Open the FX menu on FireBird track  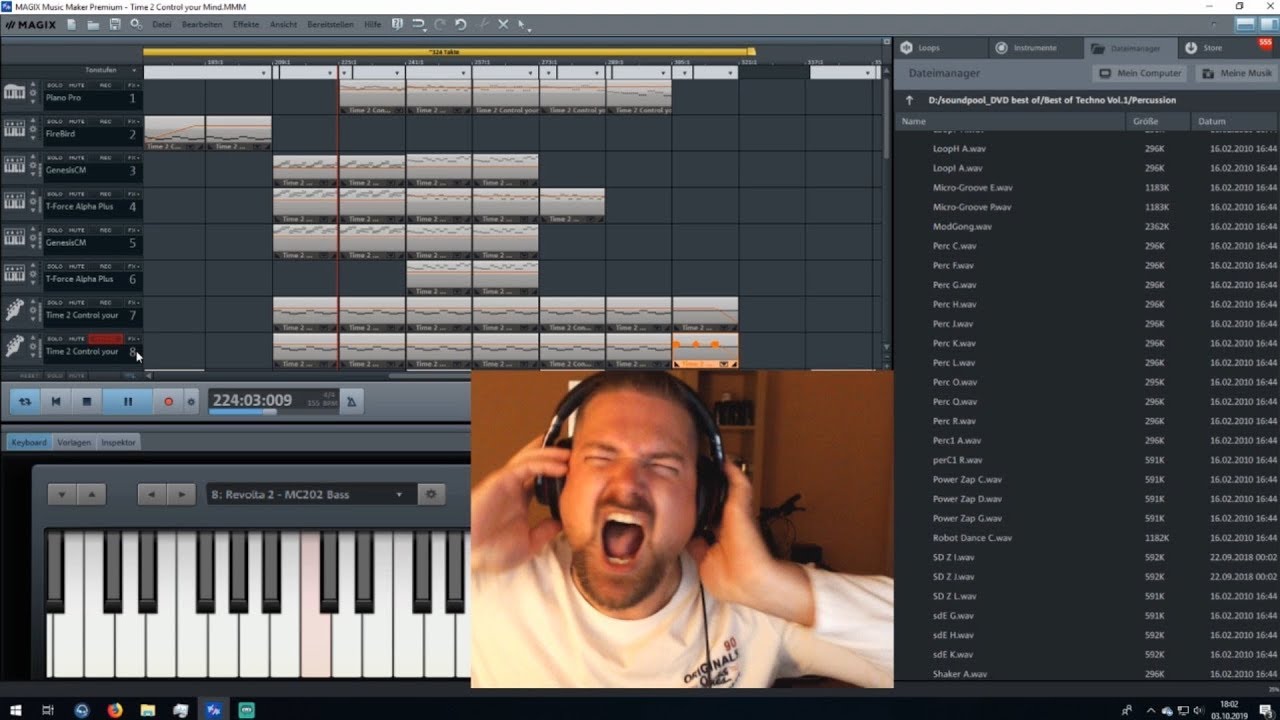132,122
